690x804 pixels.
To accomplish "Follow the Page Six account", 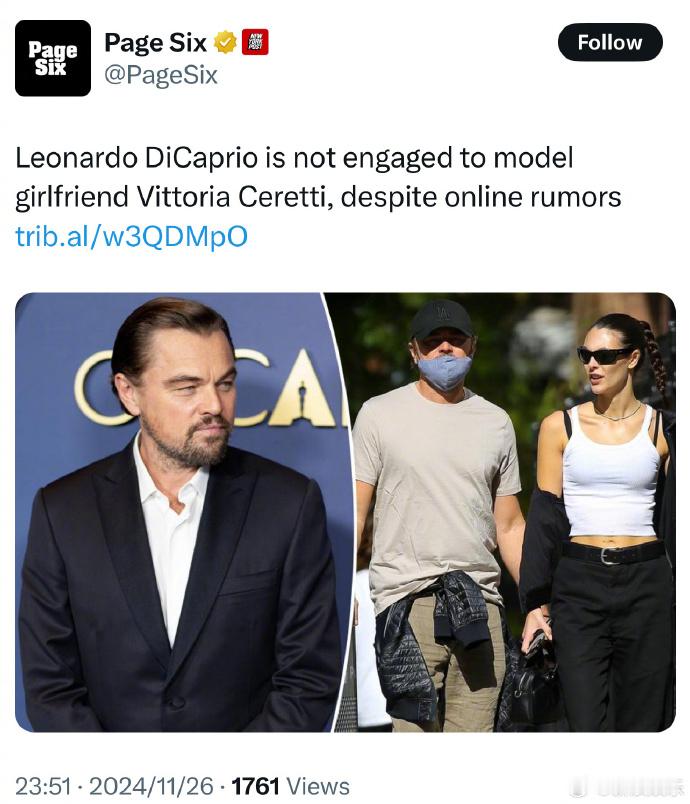I will coord(610,43).
